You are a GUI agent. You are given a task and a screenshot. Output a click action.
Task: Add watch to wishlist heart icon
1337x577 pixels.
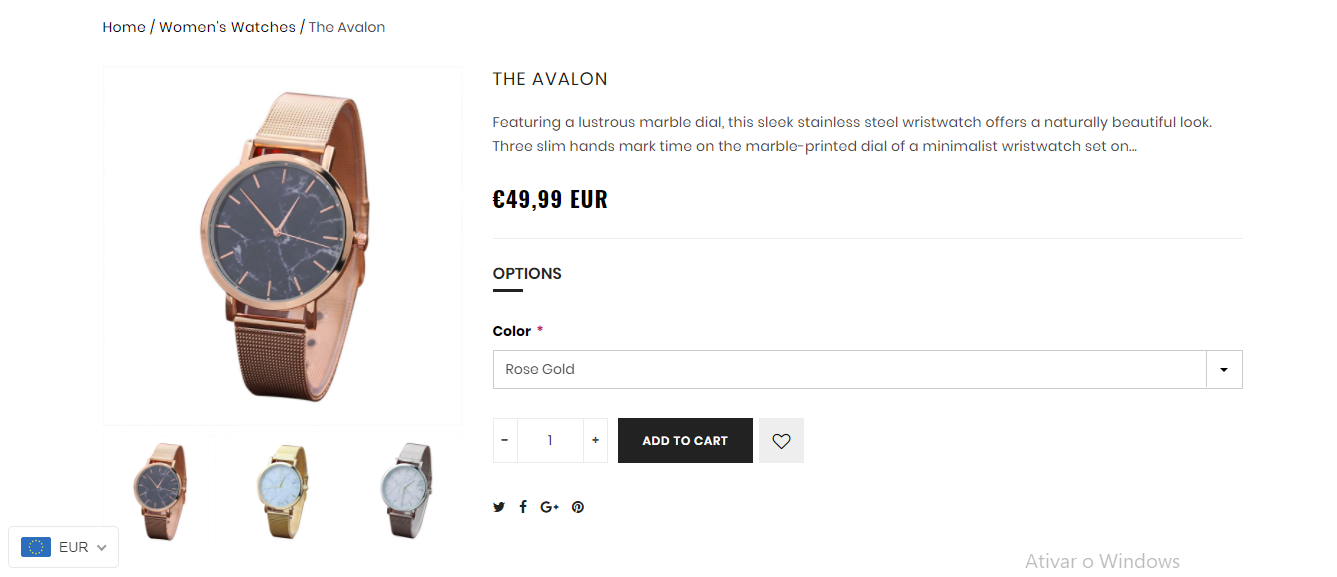tap(781, 441)
